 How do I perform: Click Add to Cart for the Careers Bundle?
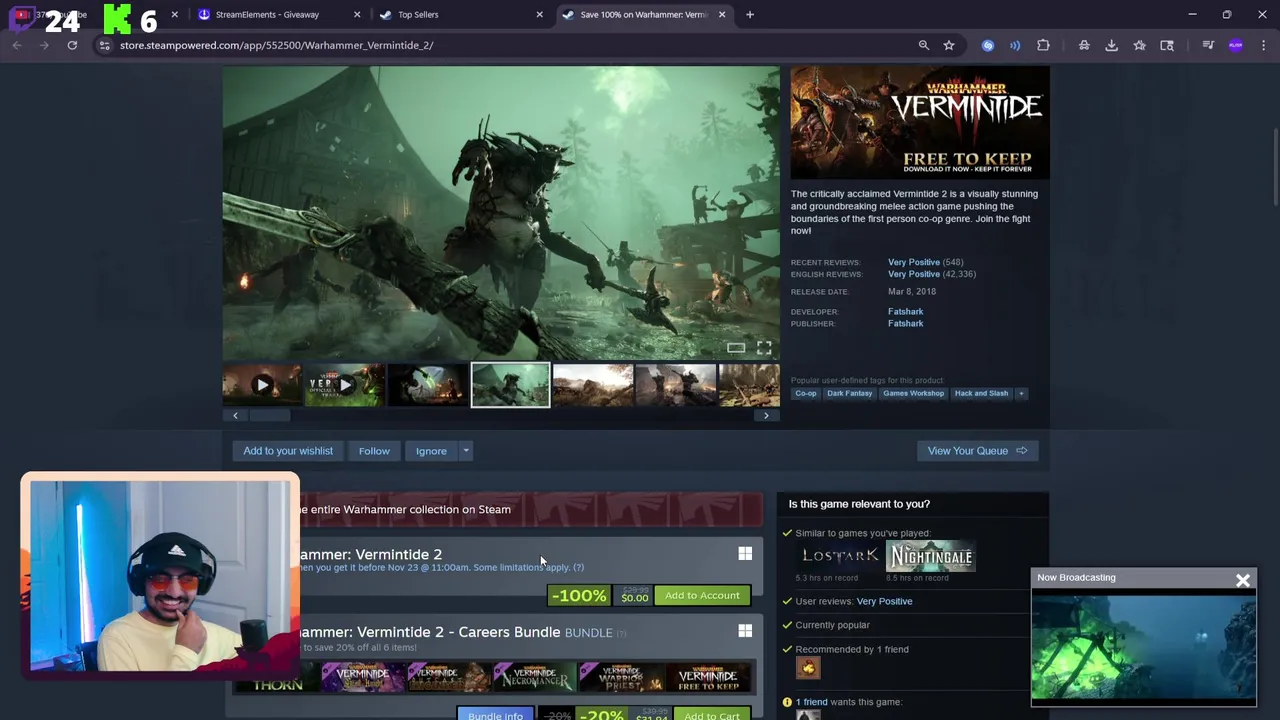[712, 716]
